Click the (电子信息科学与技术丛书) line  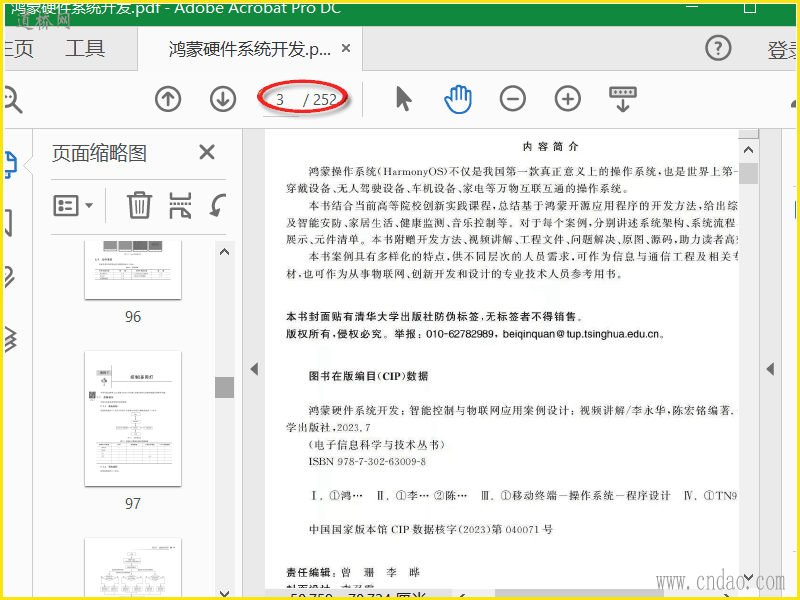(x=377, y=445)
